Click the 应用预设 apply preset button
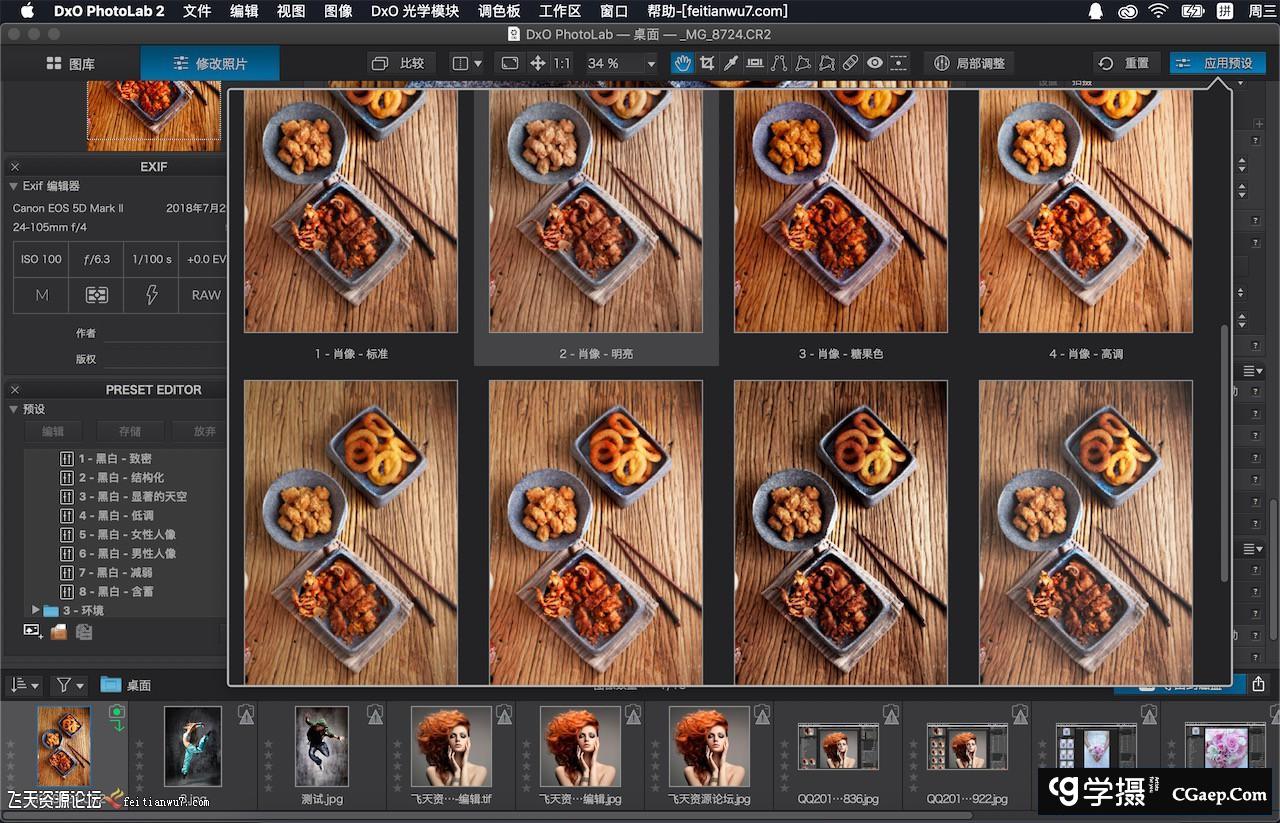 1217,63
